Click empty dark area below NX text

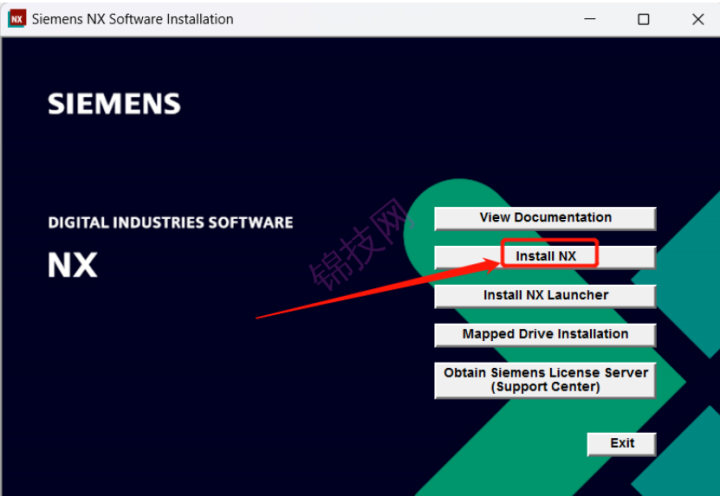coord(150,380)
